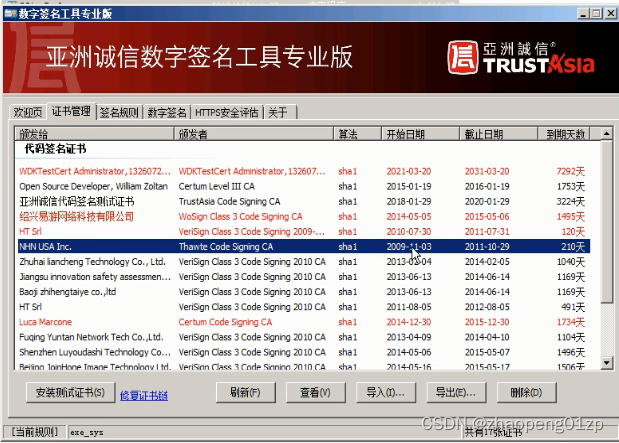Click the window title bar app icon
Screen dimensions: 619x443
10,13
